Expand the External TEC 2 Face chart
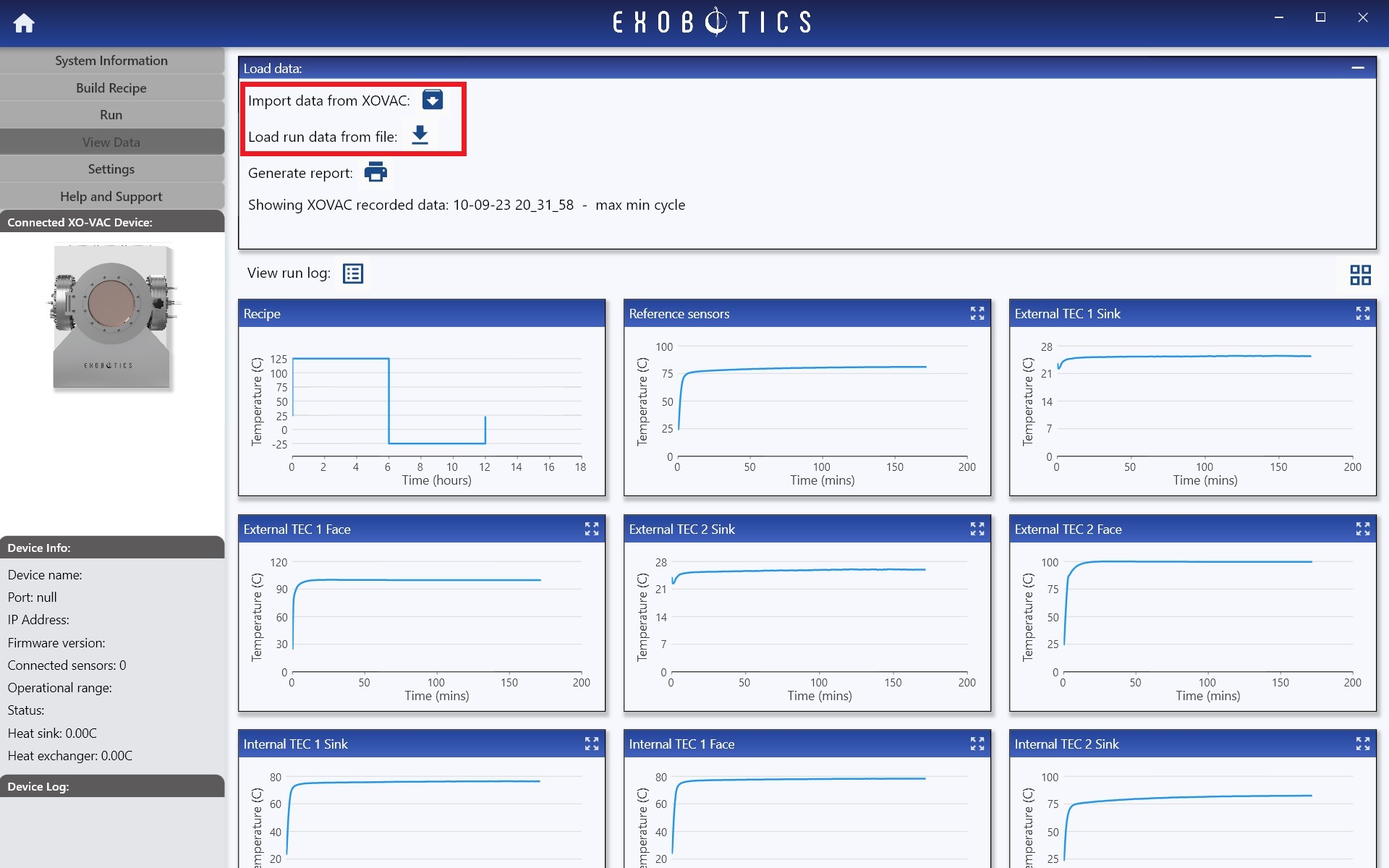The image size is (1389, 868). click(1363, 529)
